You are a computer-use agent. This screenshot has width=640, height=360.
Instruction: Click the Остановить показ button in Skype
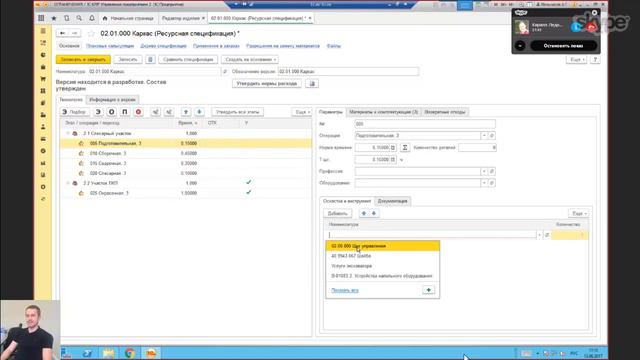click(563, 46)
